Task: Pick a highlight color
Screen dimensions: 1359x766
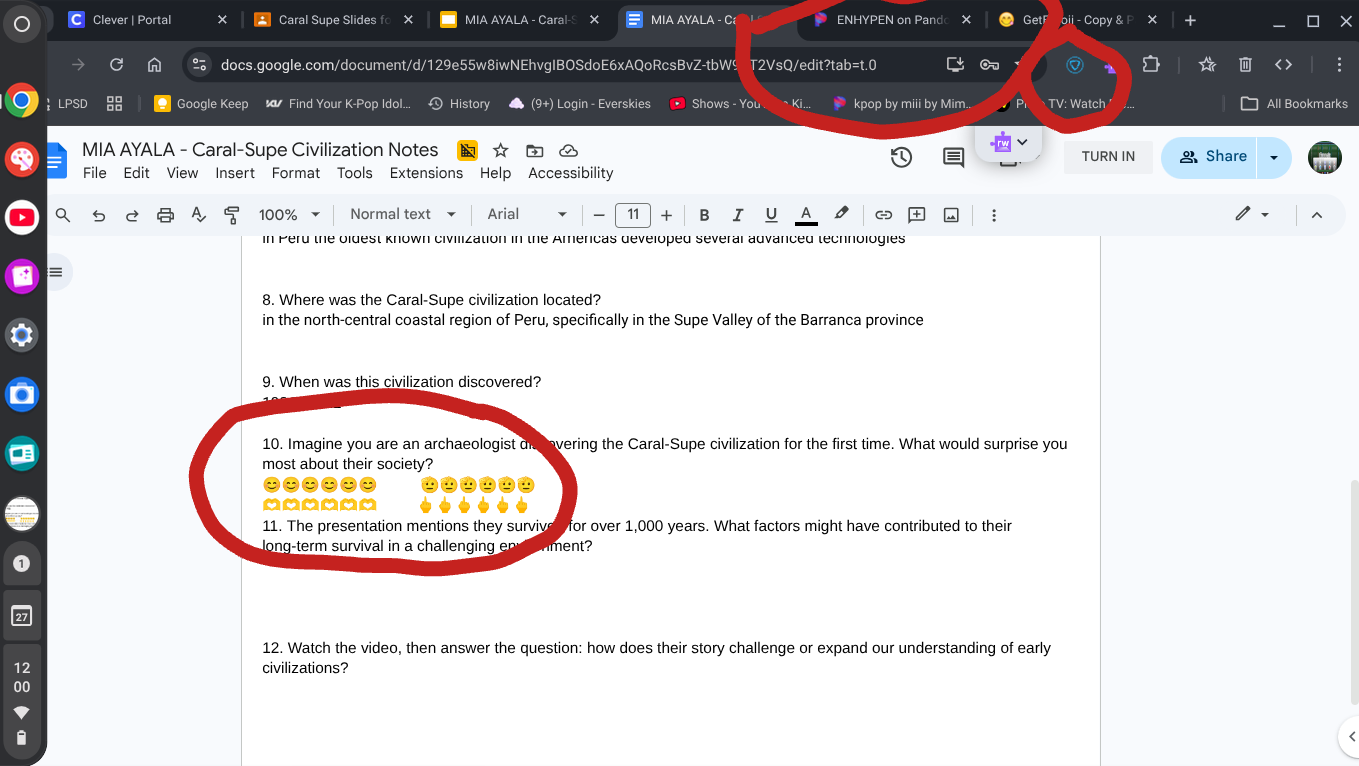Action: point(841,214)
